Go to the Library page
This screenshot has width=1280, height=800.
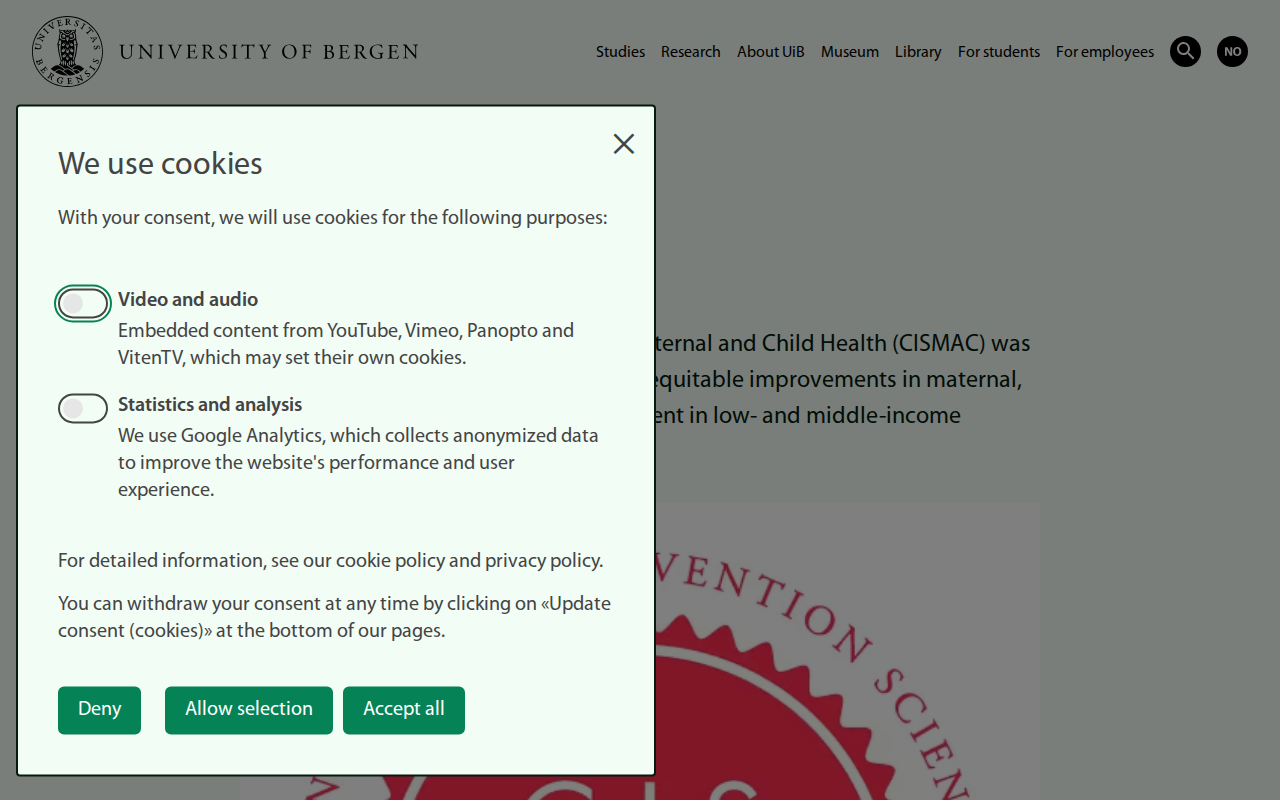pos(917,51)
